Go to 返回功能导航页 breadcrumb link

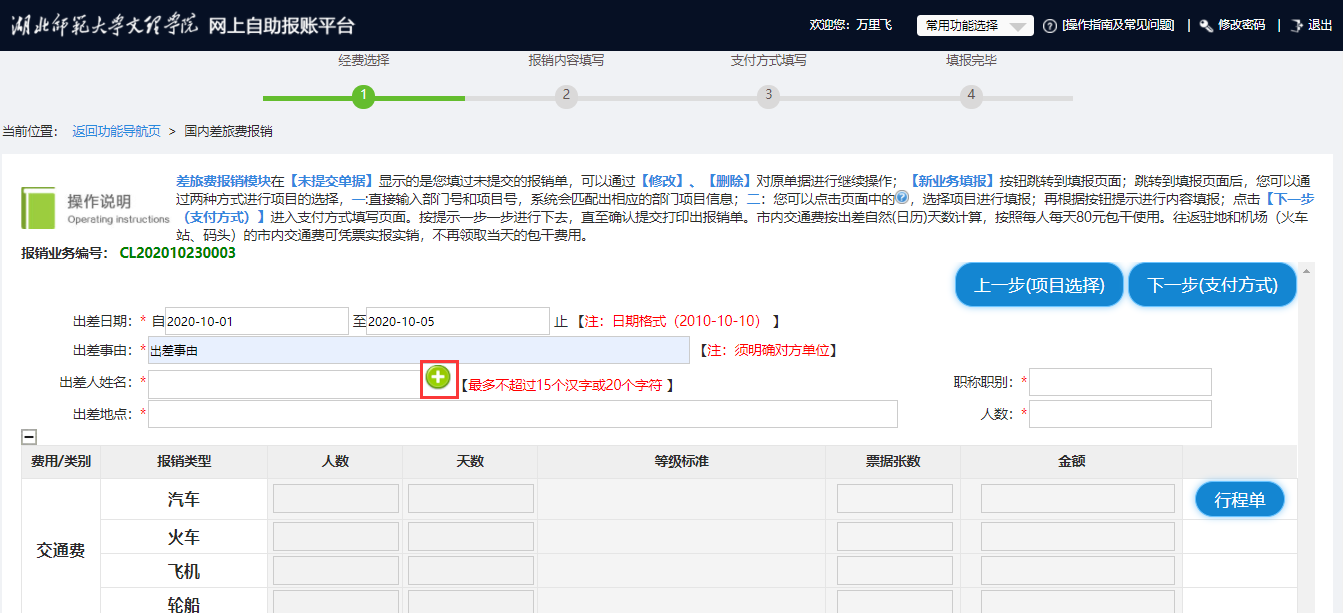116,131
